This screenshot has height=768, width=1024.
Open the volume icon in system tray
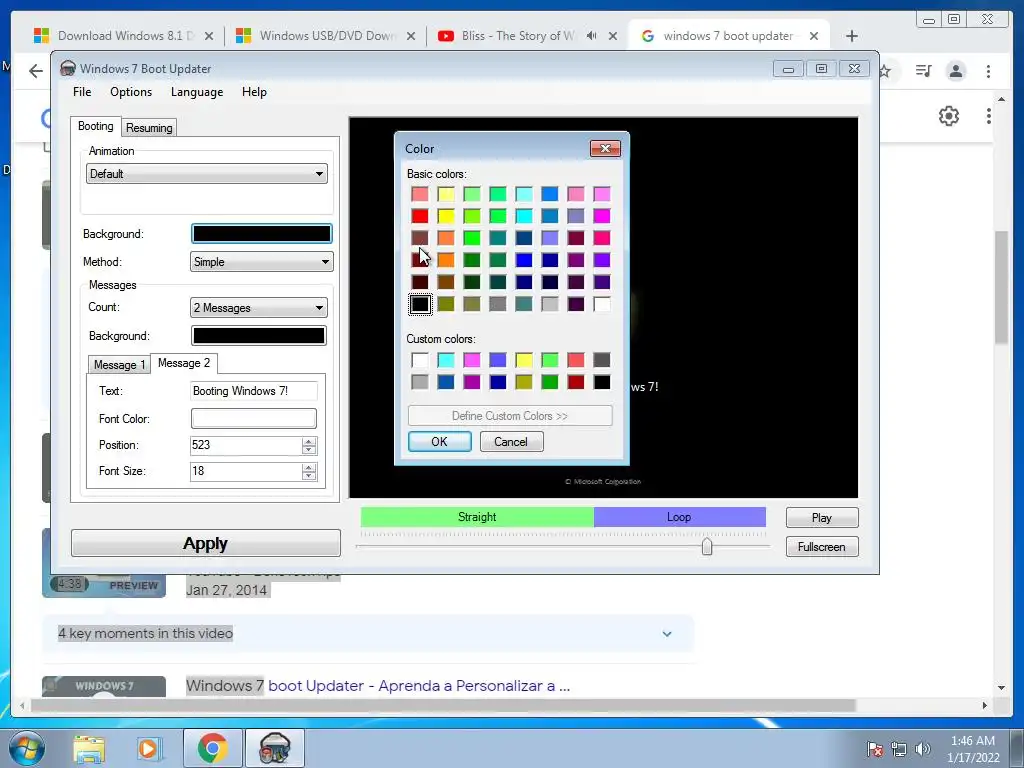(923, 749)
